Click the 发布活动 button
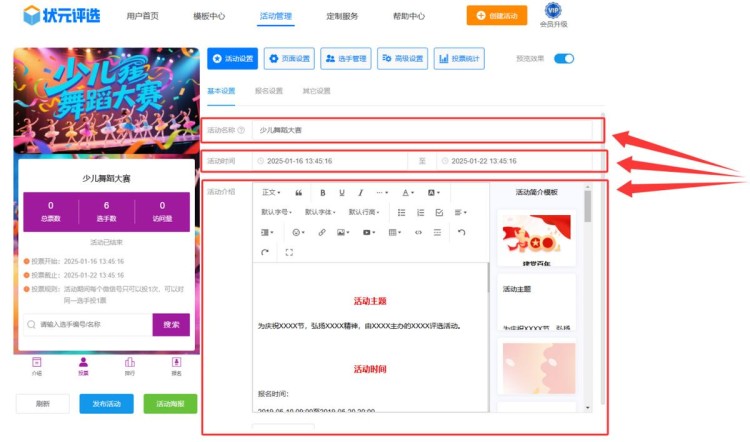The height and width of the screenshot is (442, 750). coord(106,404)
